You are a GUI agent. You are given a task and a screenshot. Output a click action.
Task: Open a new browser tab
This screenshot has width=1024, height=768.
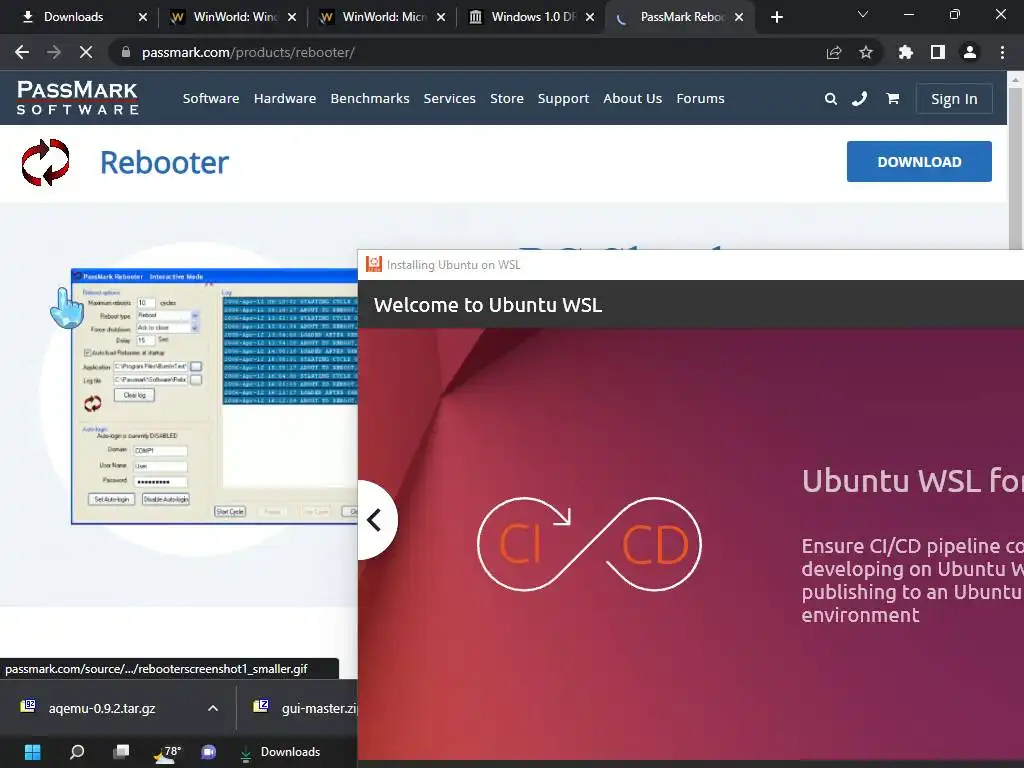coord(776,17)
